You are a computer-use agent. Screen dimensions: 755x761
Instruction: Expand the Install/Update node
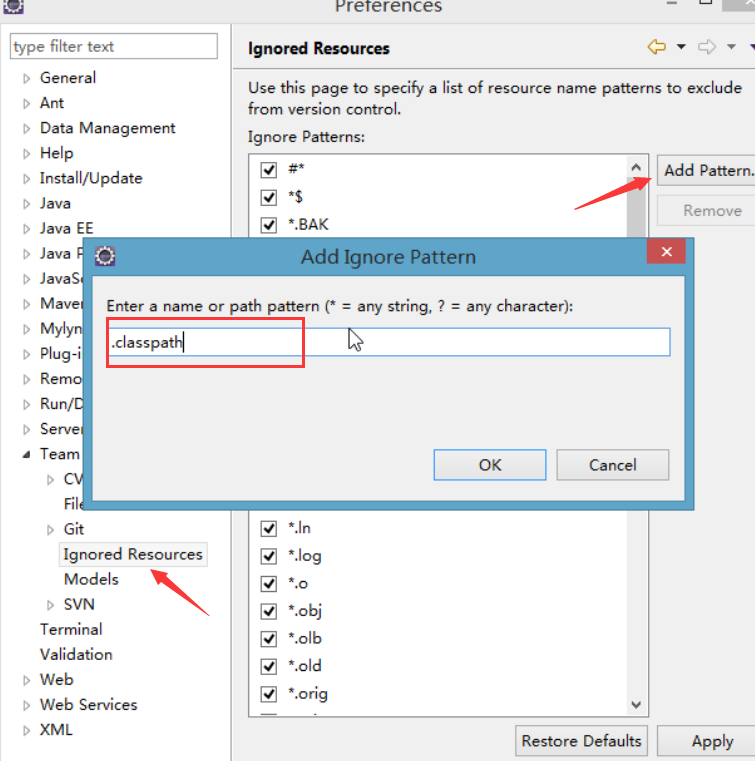26,179
